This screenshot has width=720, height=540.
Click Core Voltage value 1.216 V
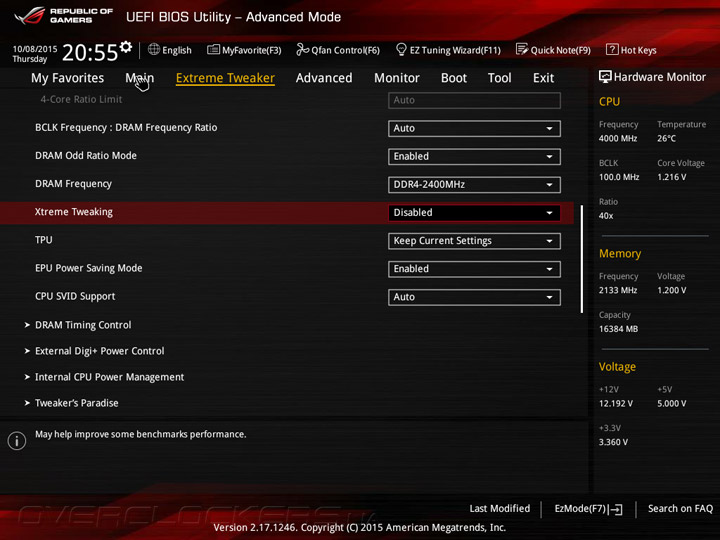(x=671, y=177)
